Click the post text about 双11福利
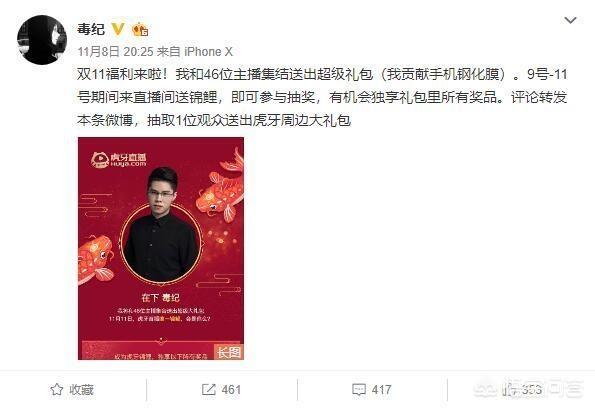Screen dimensions: 595x409 (x=322, y=97)
